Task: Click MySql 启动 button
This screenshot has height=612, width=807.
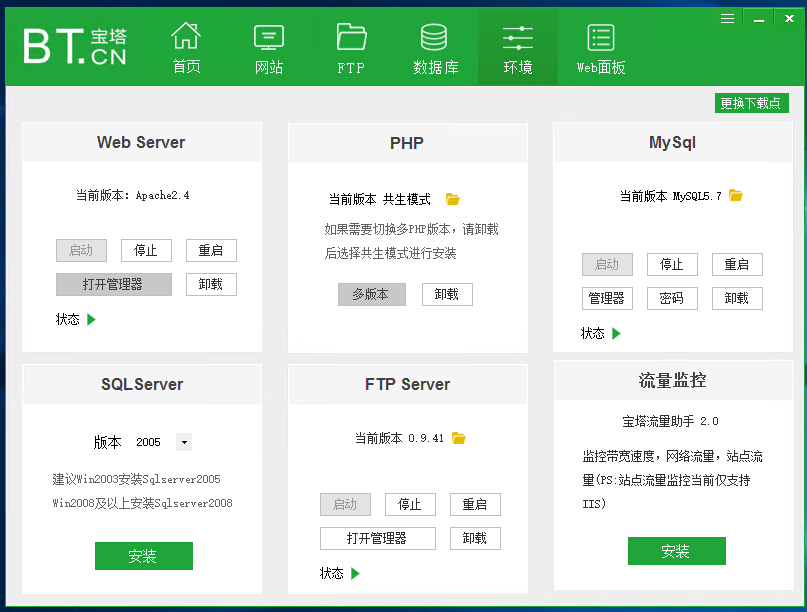Action: point(607,265)
